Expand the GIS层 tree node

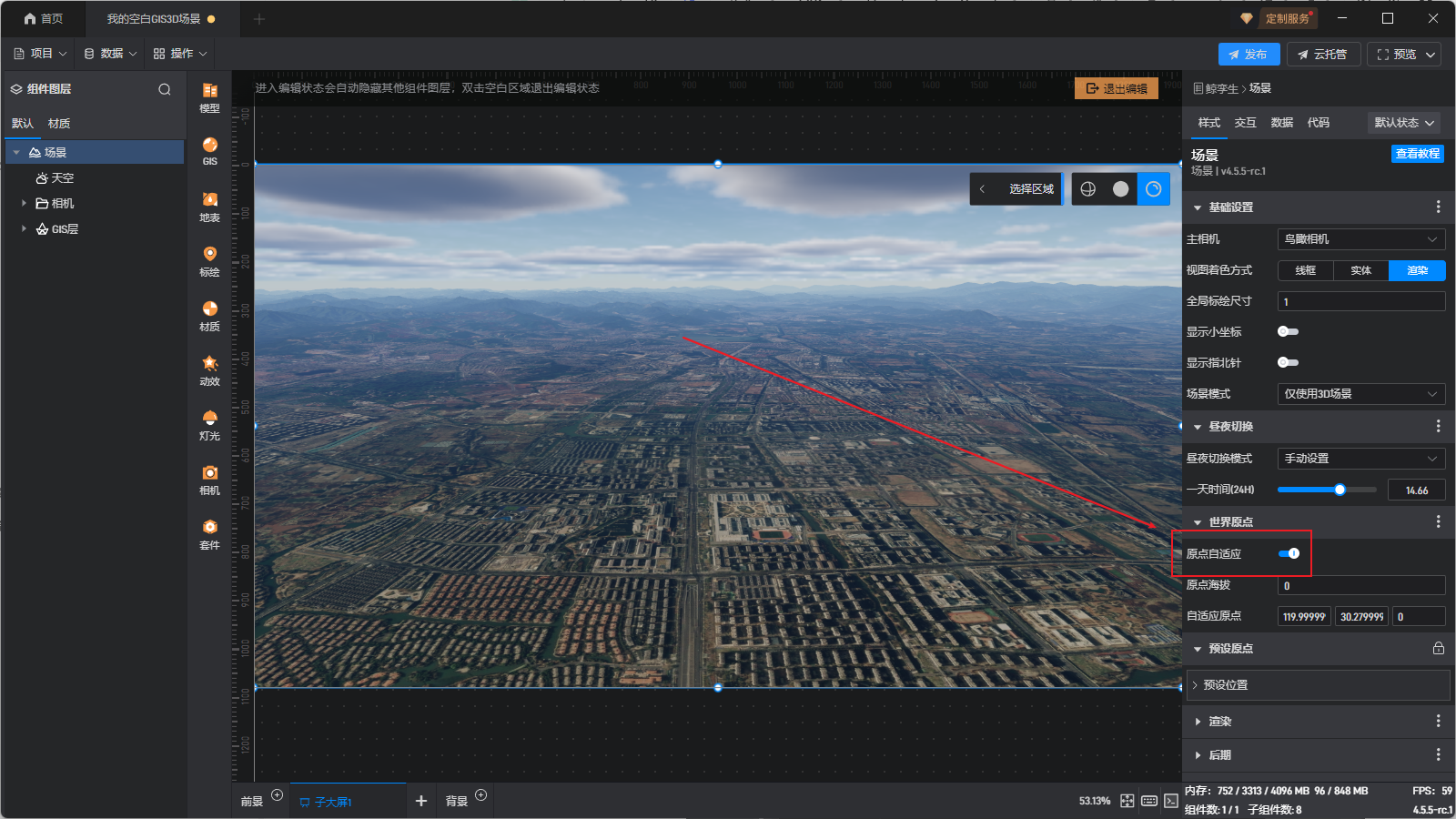pyautogui.click(x=24, y=229)
